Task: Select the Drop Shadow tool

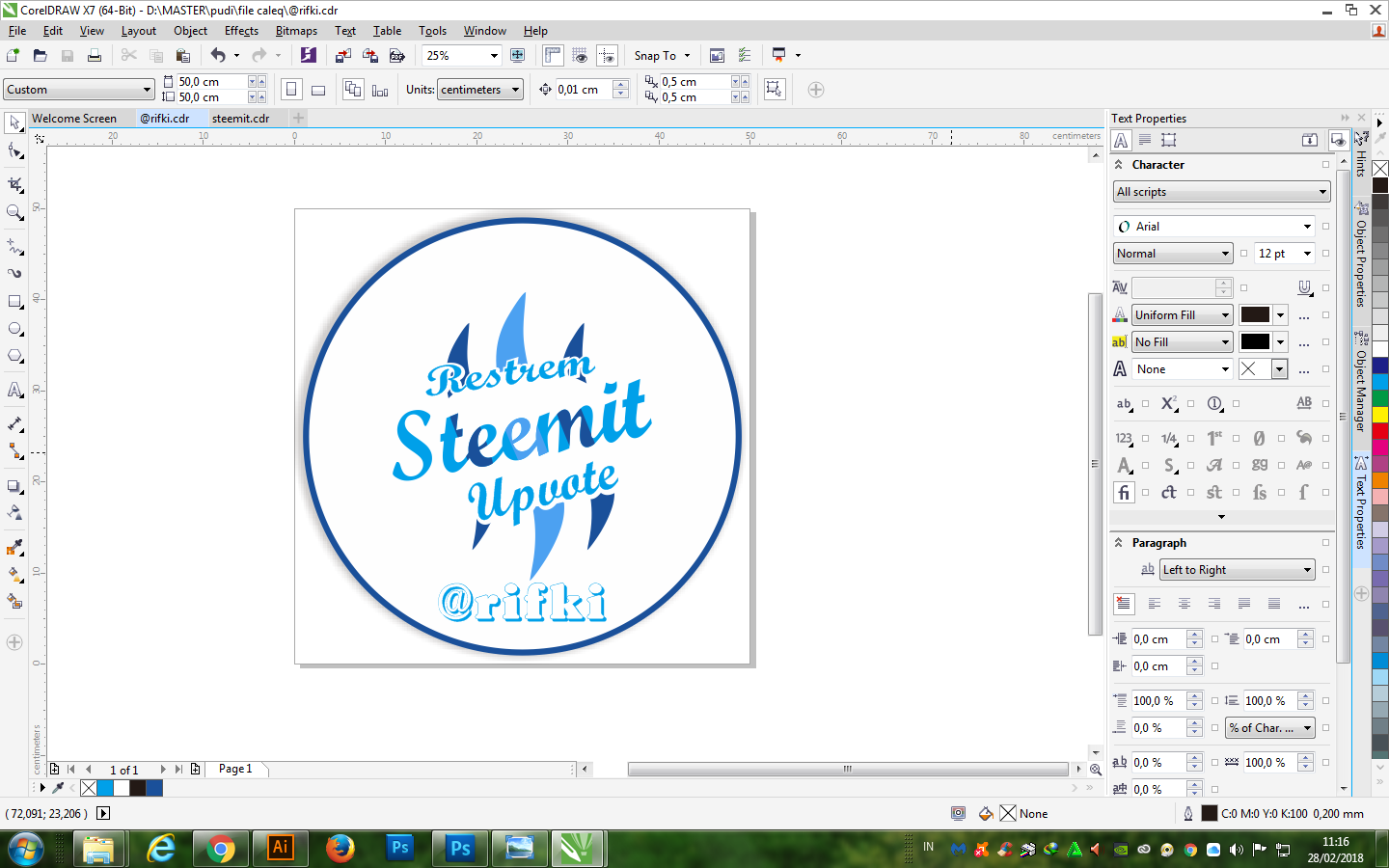Action: (x=14, y=486)
